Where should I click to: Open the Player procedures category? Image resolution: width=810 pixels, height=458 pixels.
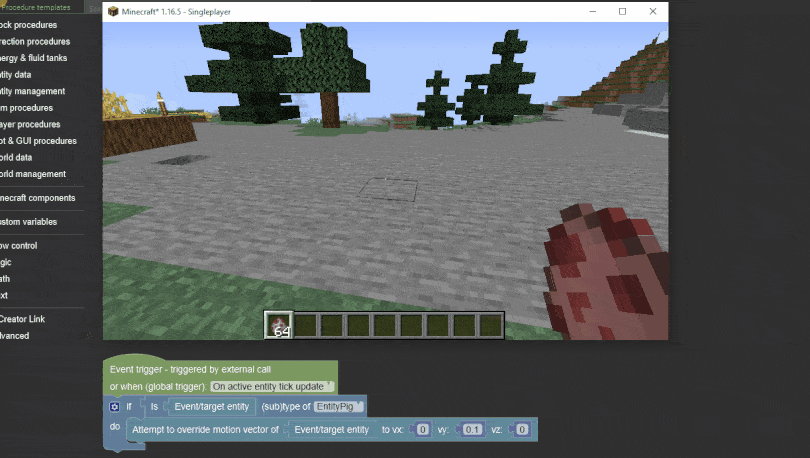point(30,124)
